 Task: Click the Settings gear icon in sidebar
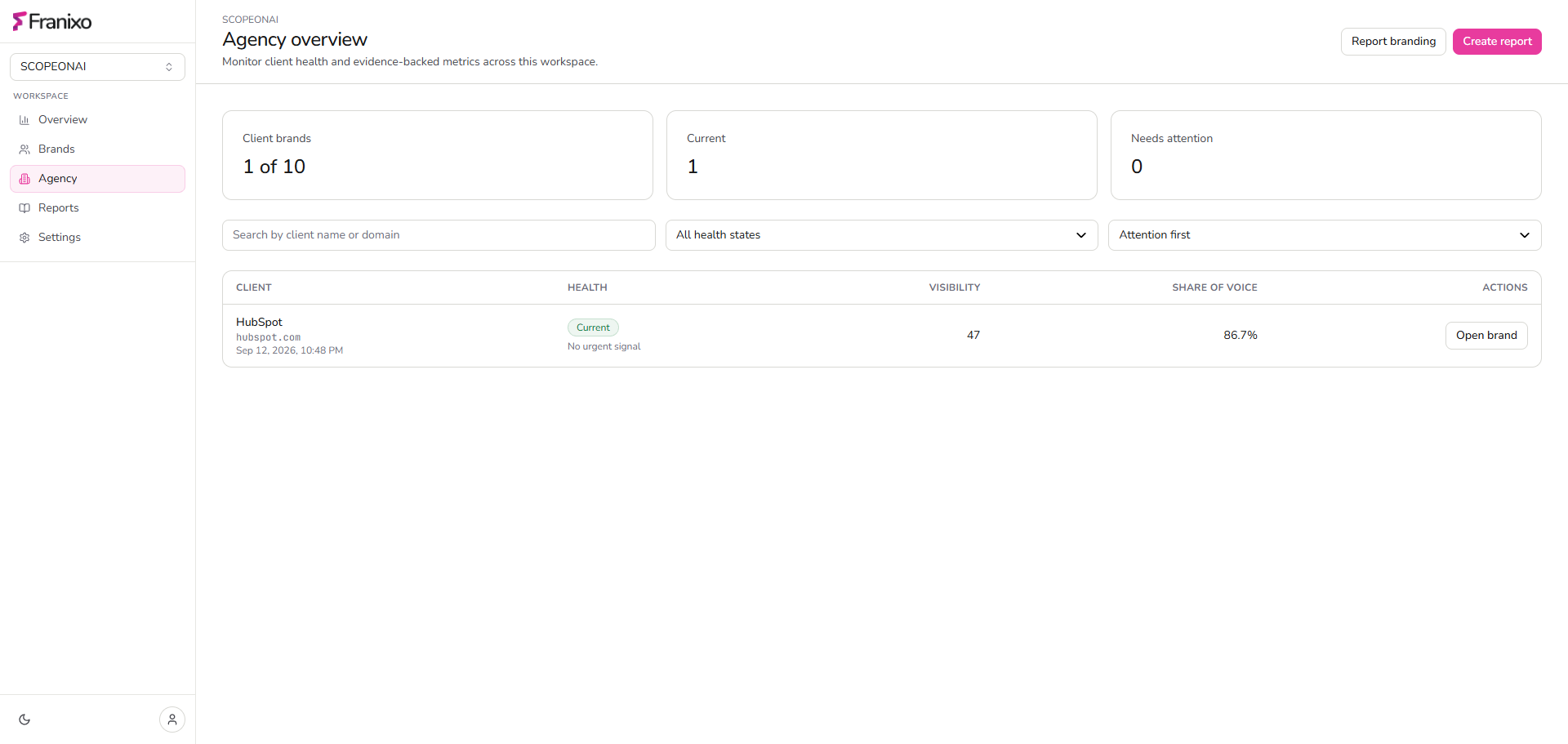(x=24, y=238)
